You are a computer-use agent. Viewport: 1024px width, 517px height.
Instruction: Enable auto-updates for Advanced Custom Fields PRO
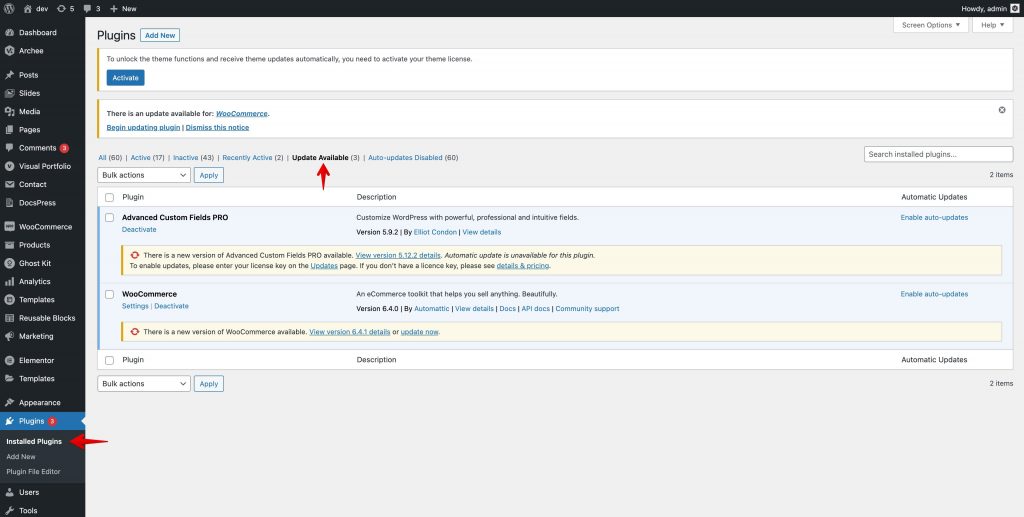tap(934, 217)
